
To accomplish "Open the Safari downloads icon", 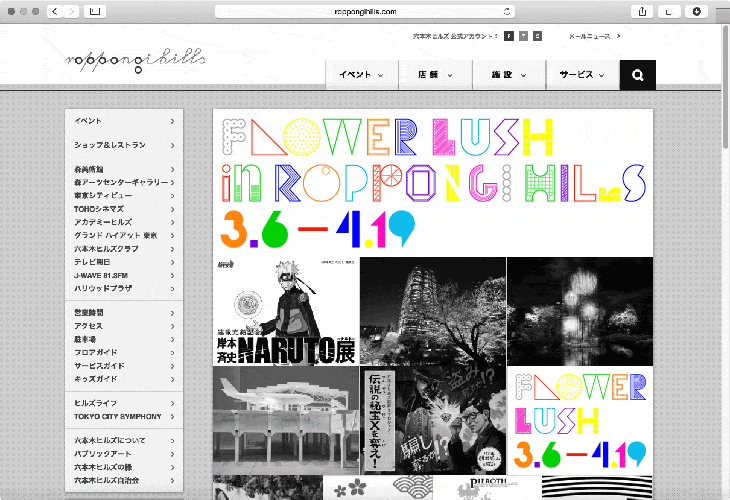I will (x=696, y=11).
